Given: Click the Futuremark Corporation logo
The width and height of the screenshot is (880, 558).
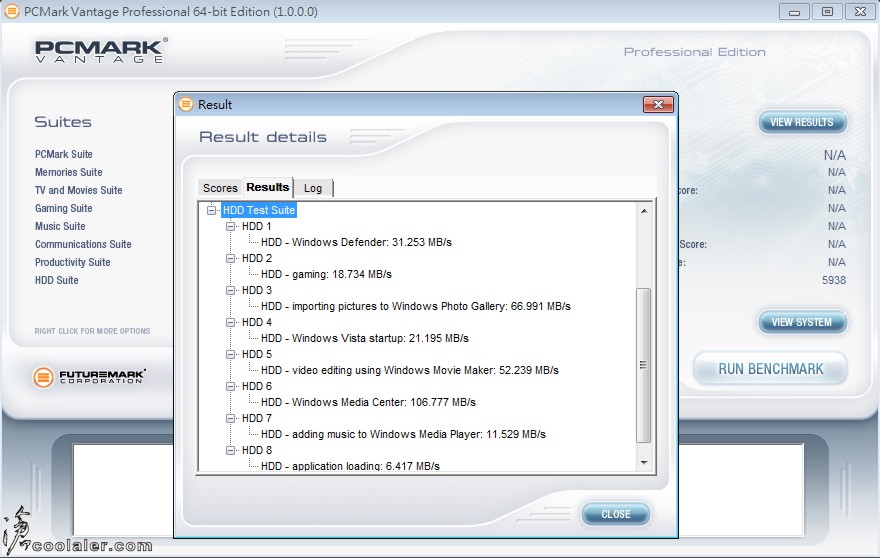Looking at the screenshot, I should coord(90,377).
